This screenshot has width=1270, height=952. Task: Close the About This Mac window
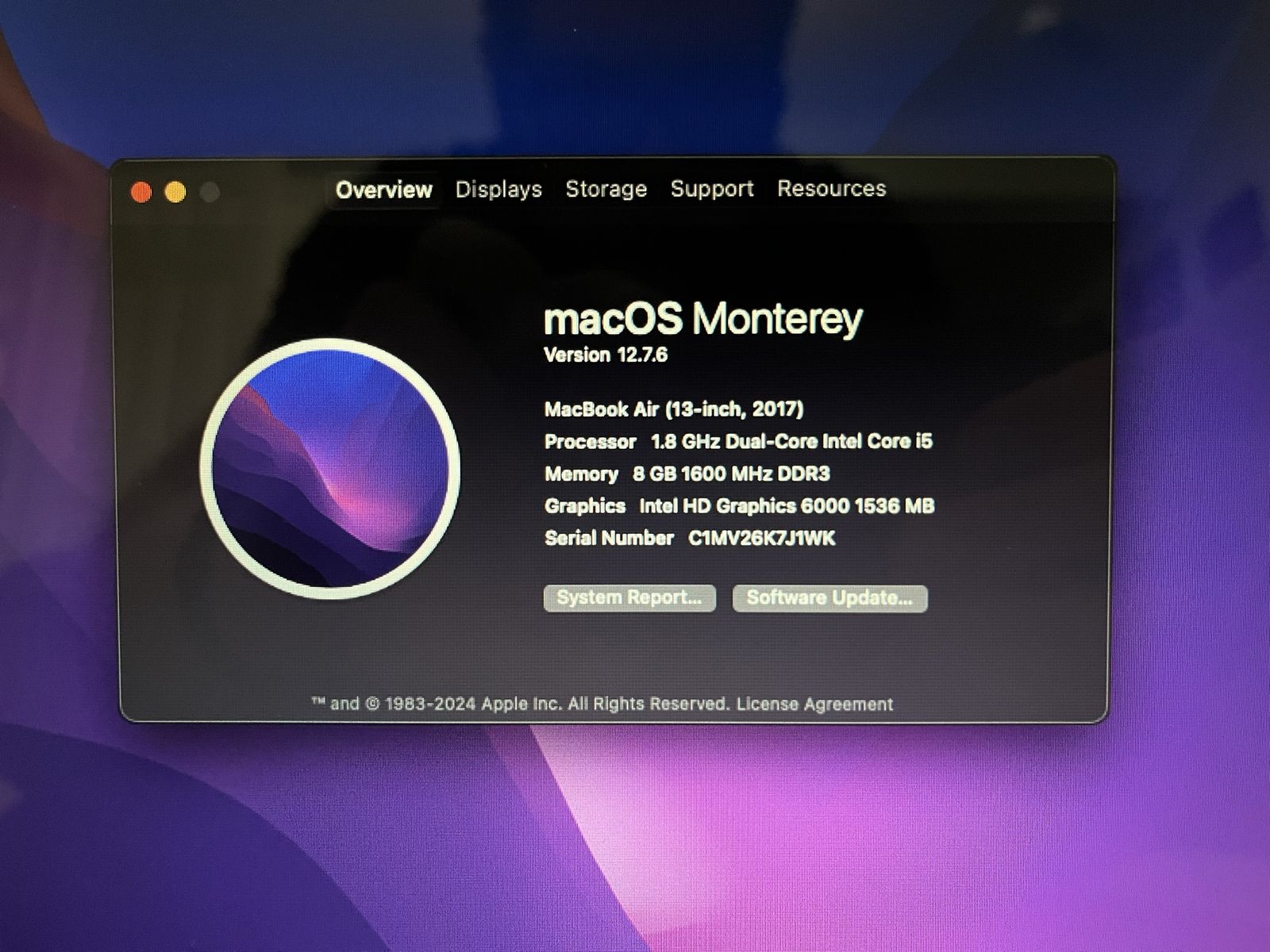[141, 192]
